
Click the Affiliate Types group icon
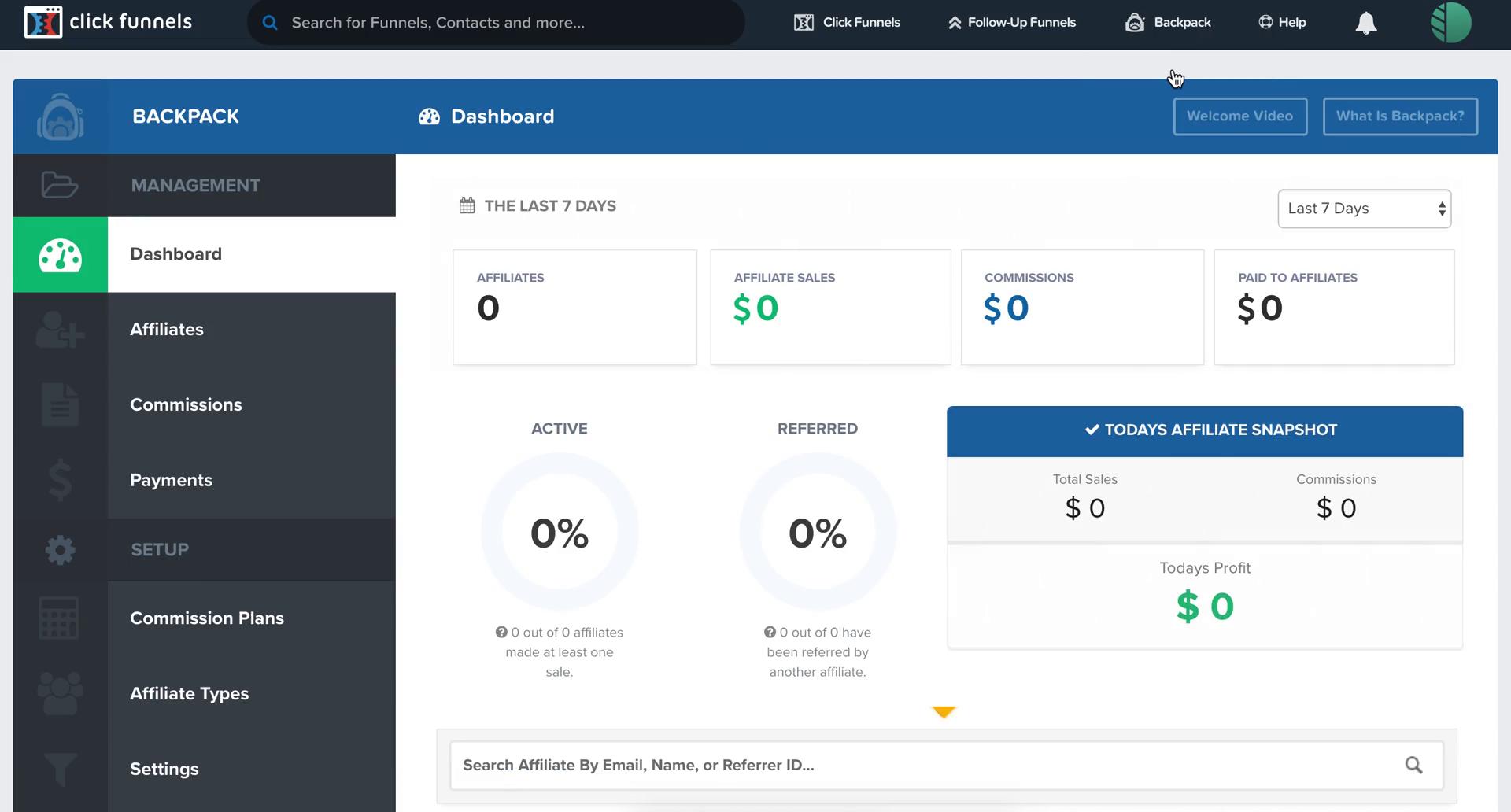(60, 693)
